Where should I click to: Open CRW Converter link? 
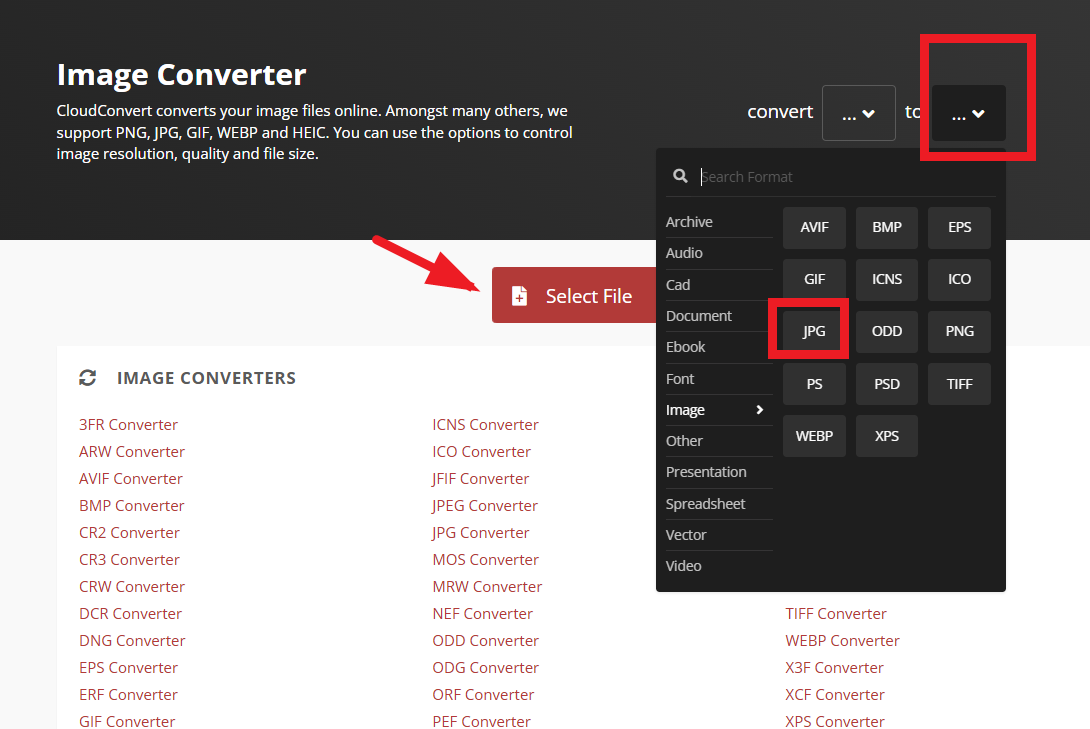[x=131, y=587]
